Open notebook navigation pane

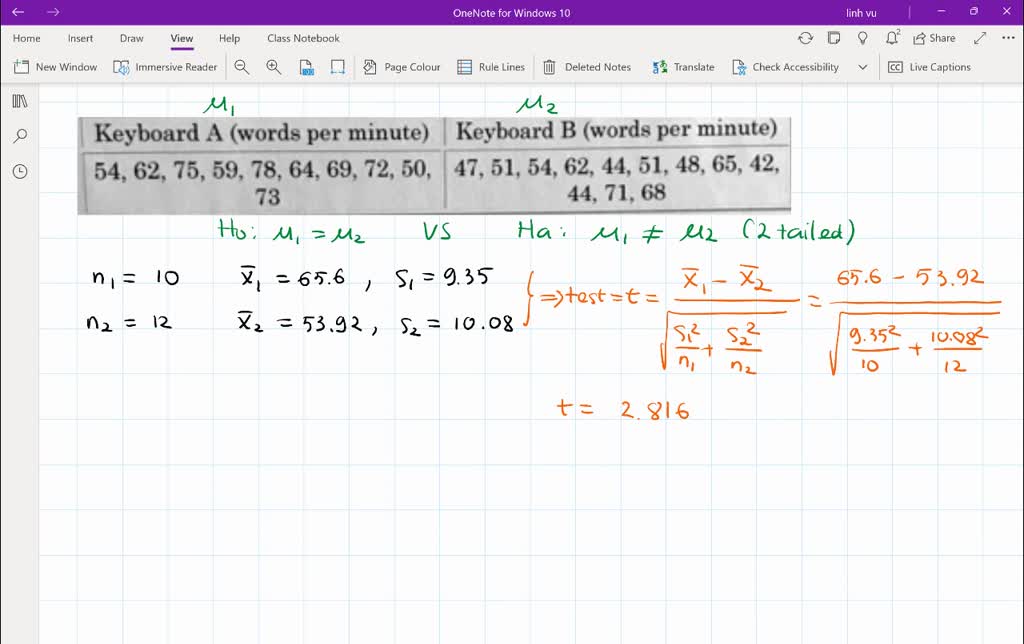click(20, 101)
